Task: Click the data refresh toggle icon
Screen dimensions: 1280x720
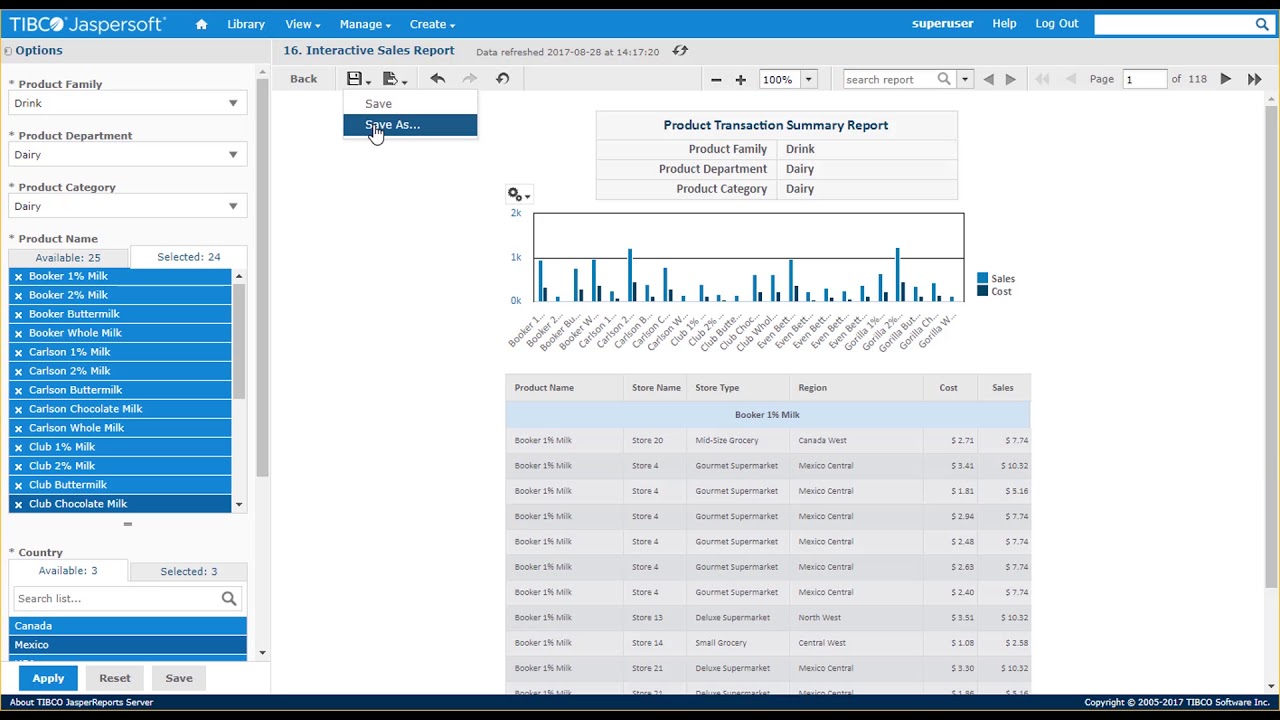Action: (680, 51)
